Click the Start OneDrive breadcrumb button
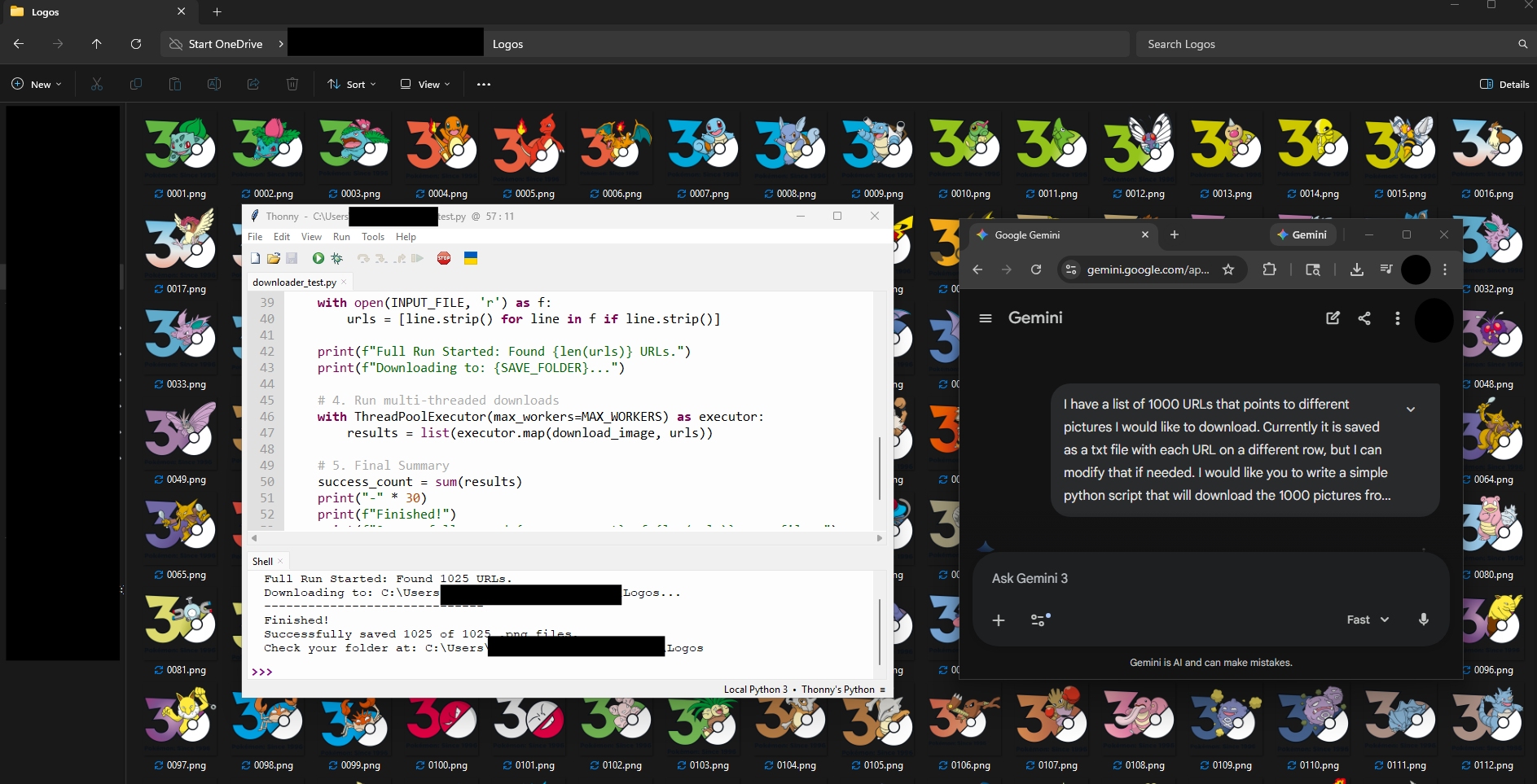The height and width of the screenshot is (784, 1537). 217,44
